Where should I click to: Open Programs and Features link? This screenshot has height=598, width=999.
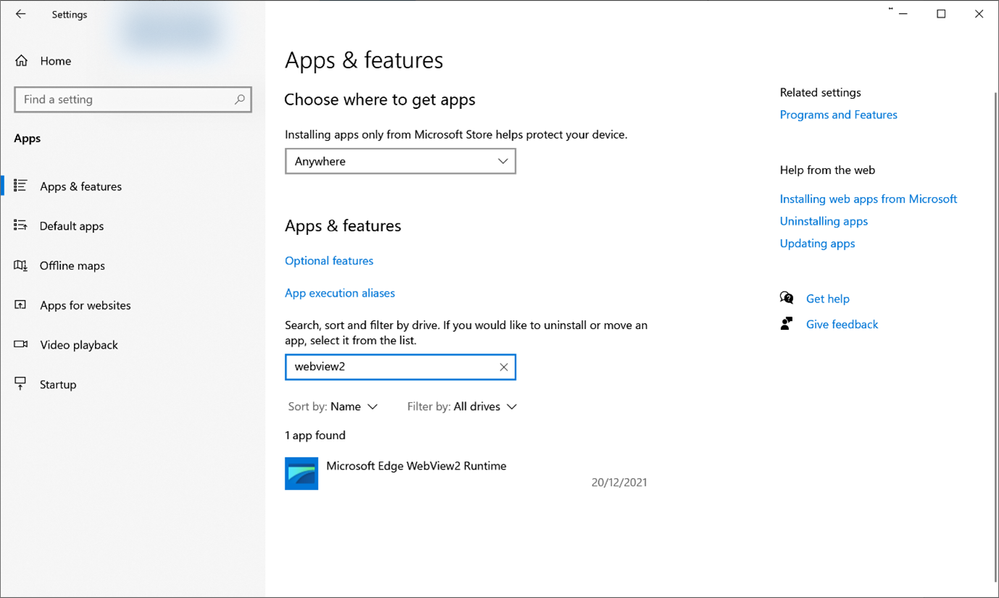pyautogui.click(x=838, y=115)
